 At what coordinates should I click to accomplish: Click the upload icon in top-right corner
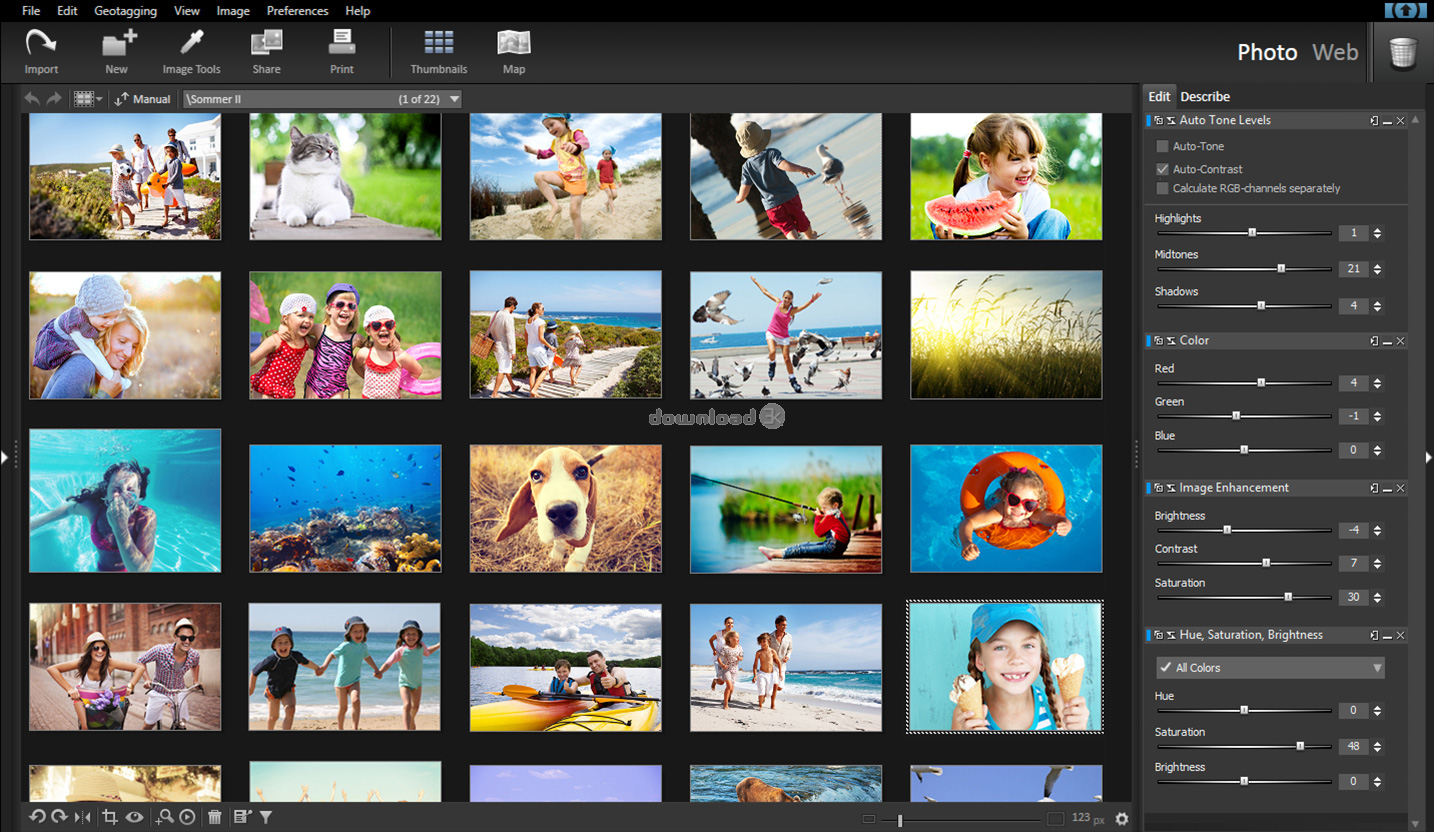click(x=1406, y=10)
